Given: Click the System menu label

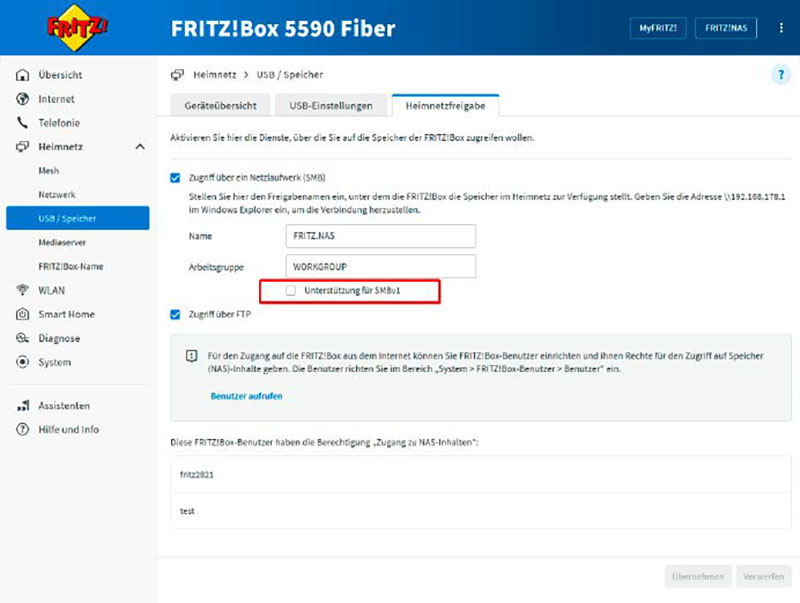Looking at the screenshot, I should (x=55, y=362).
